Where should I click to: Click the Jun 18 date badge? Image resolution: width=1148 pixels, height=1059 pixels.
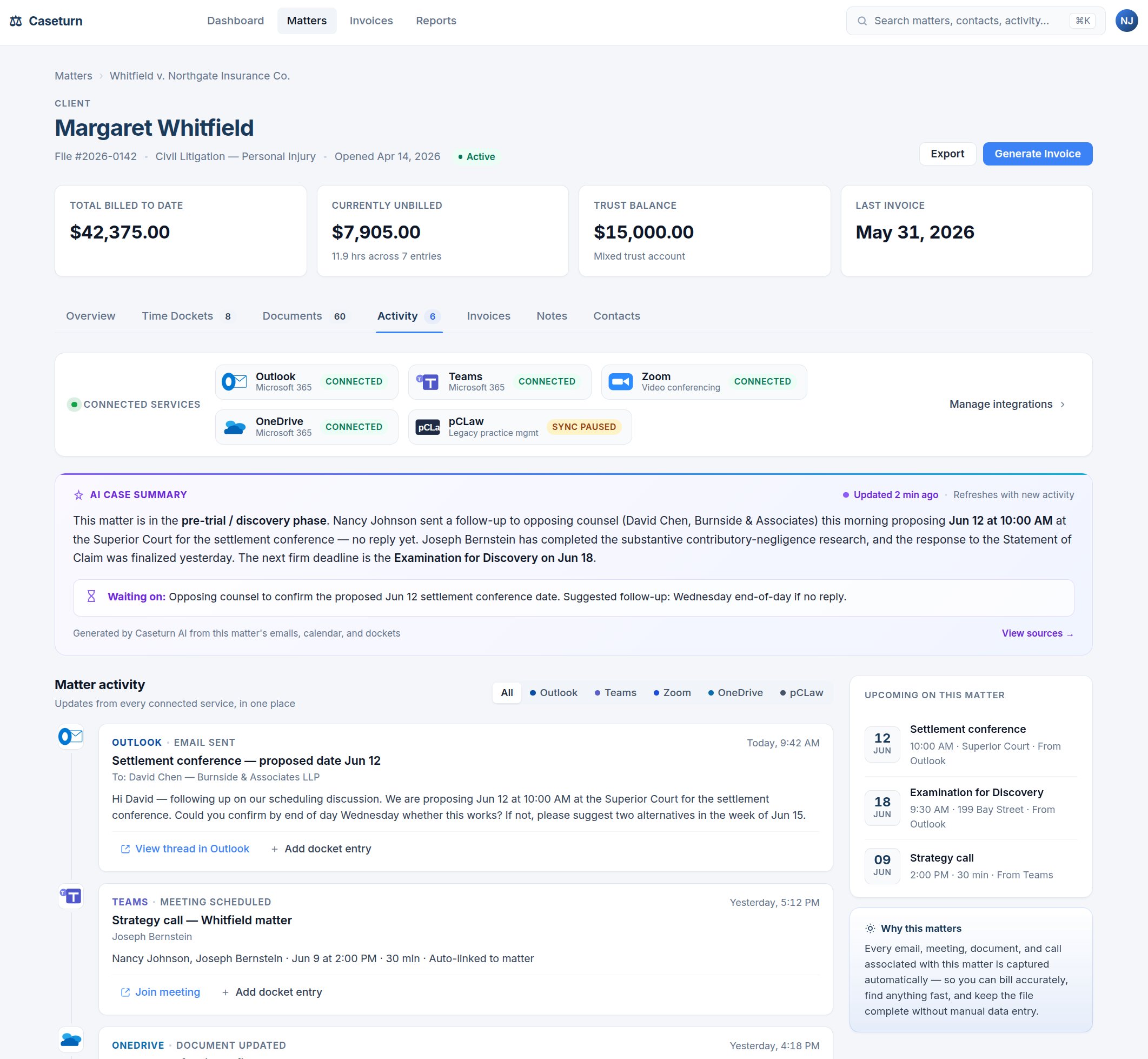882,808
